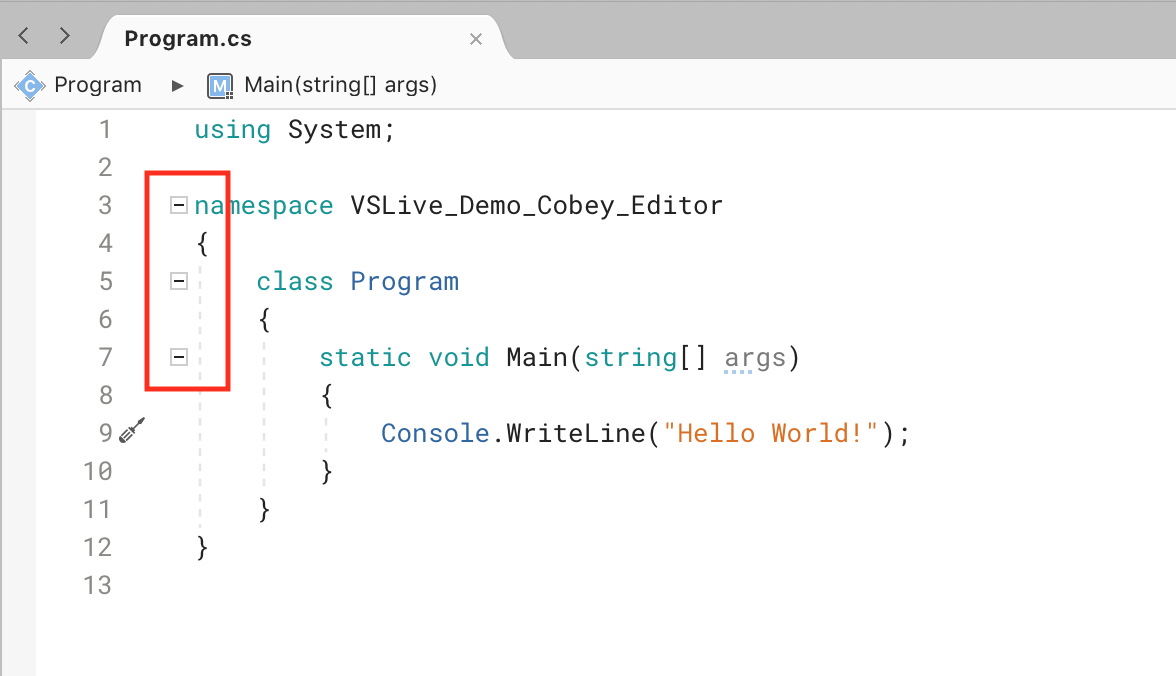This screenshot has width=1176, height=676.
Task: Click 'Main' method name in code
Action: point(536,357)
